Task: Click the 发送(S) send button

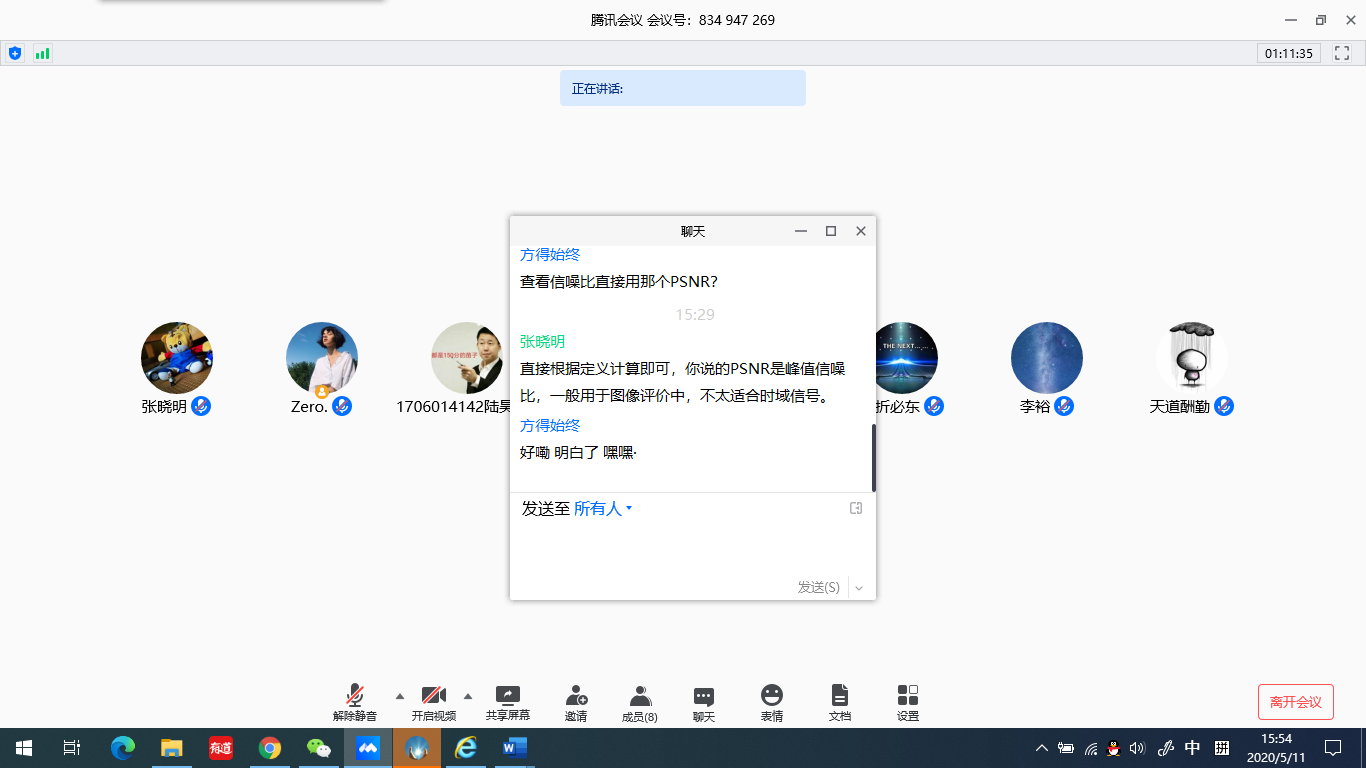Action: tap(817, 588)
